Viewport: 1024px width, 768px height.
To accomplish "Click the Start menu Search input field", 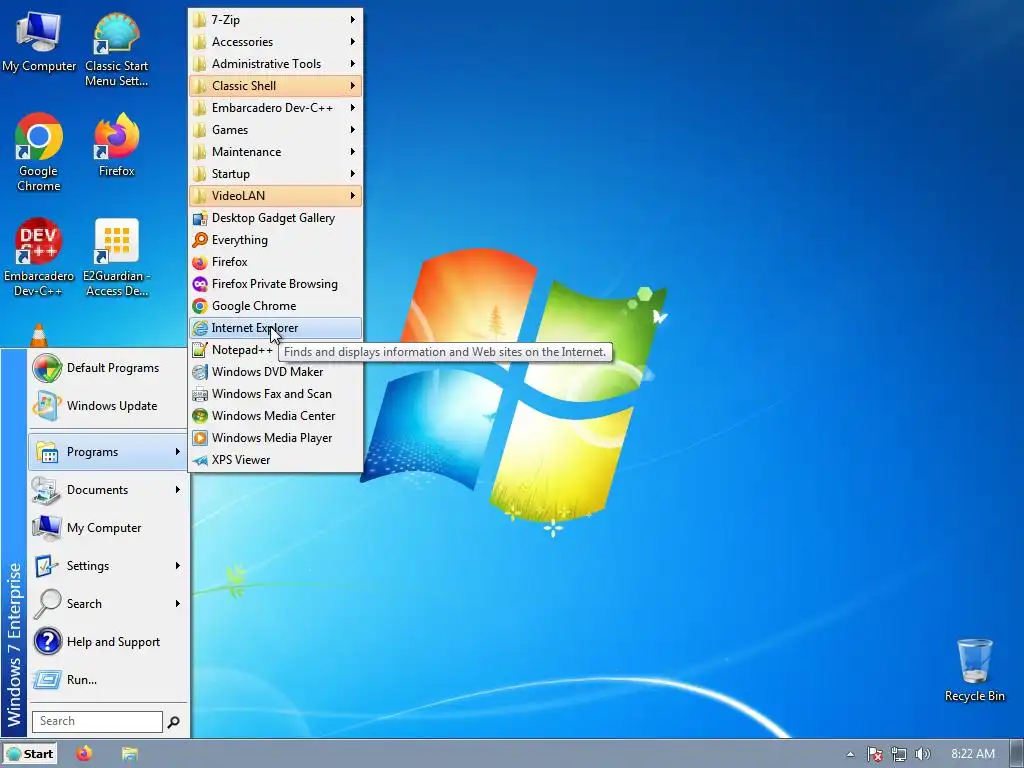I will [97, 721].
